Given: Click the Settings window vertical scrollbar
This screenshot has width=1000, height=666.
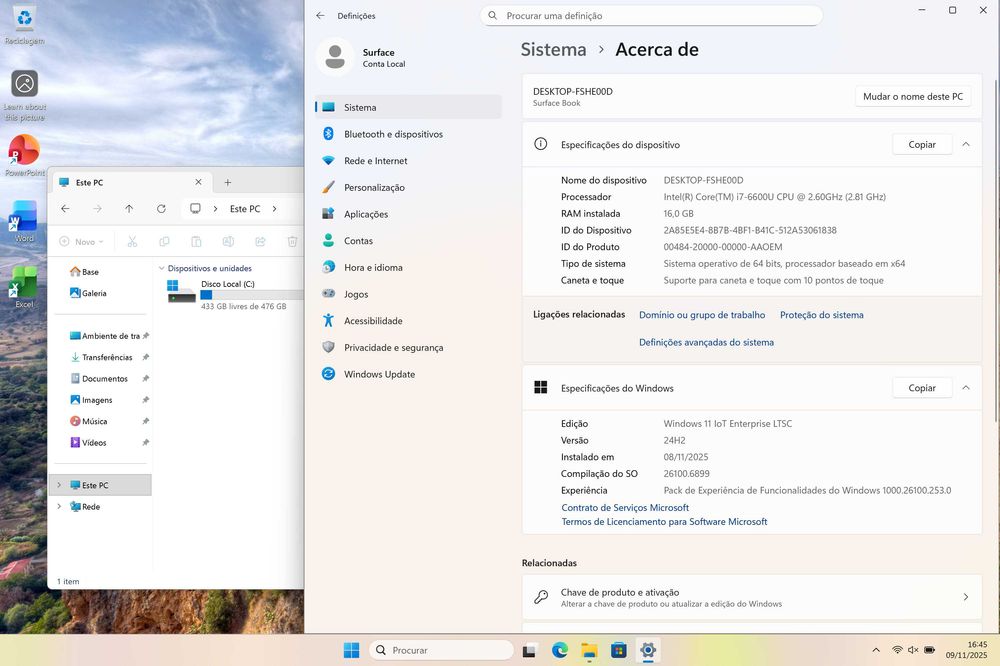Looking at the screenshot, I should tap(995, 250).
